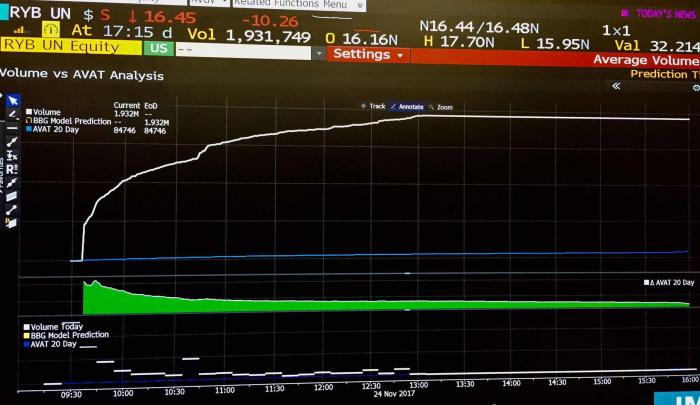
Task: Choose the horizontal line drawing tool
Action: click(x=12, y=128)
